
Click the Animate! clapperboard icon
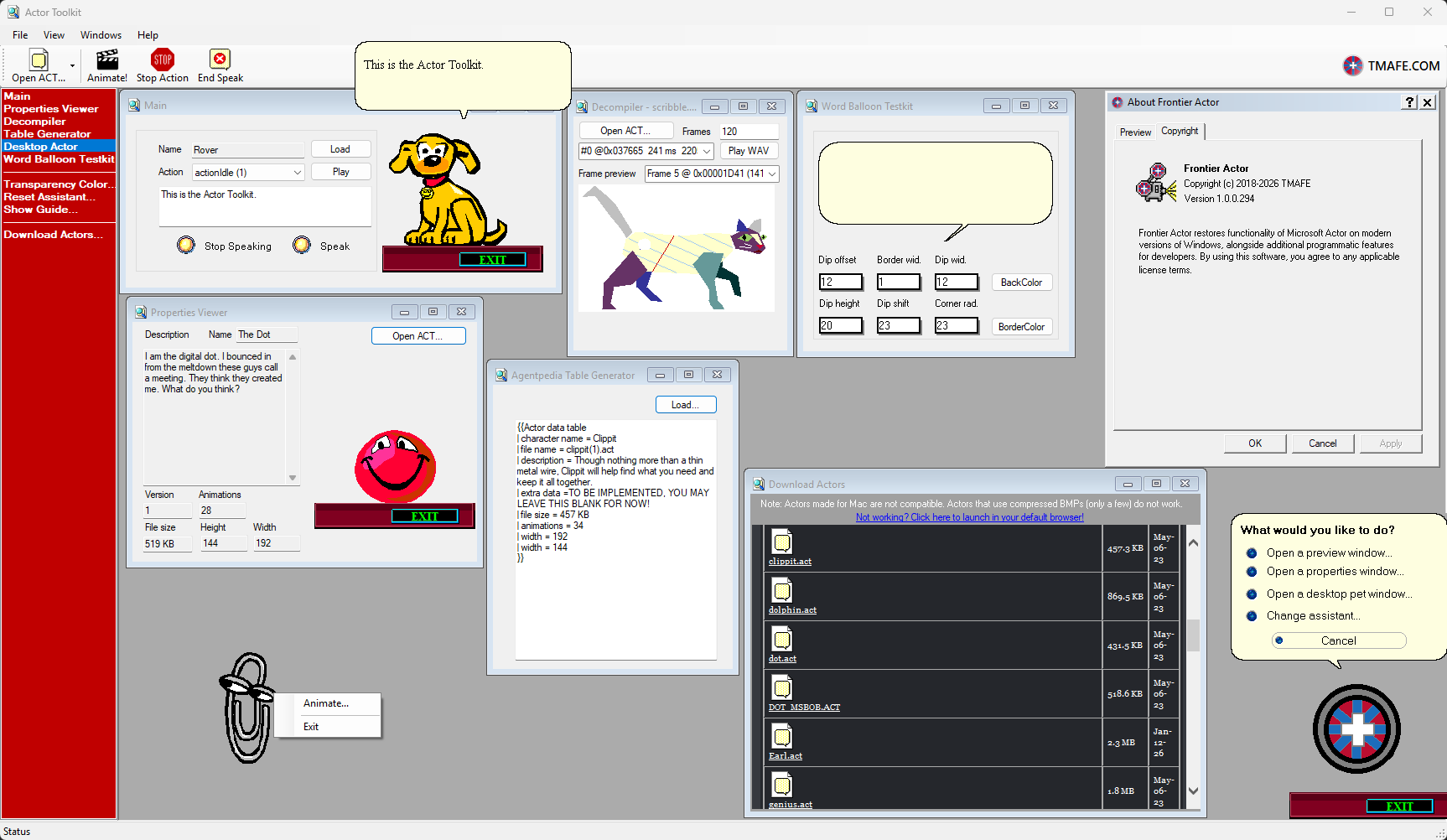click(107, 60)
